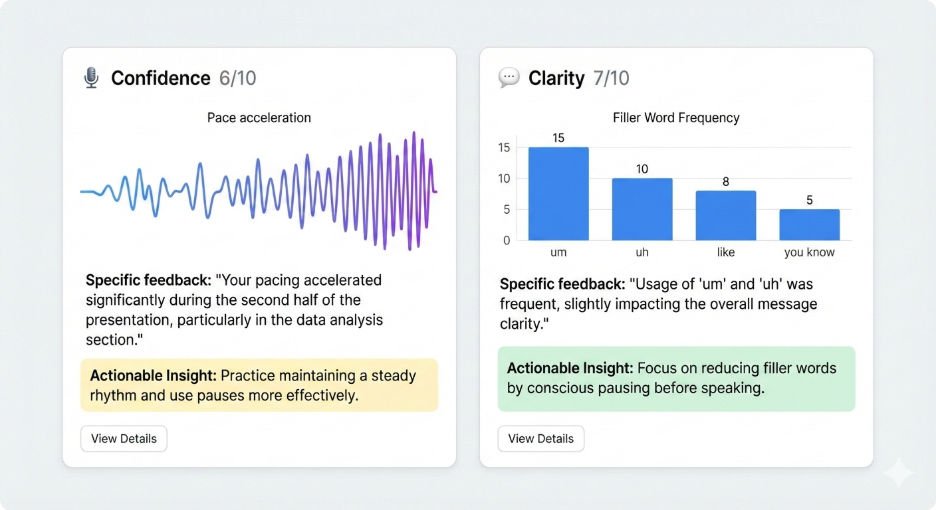Screen dimensions: 936x510
Task: Click the green Actionable Insight box
Action: pos(676,379)
